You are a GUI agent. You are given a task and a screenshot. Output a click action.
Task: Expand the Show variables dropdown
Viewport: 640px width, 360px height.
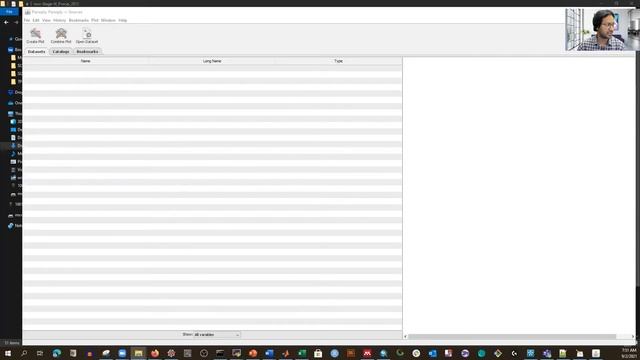tap(217, 335)
